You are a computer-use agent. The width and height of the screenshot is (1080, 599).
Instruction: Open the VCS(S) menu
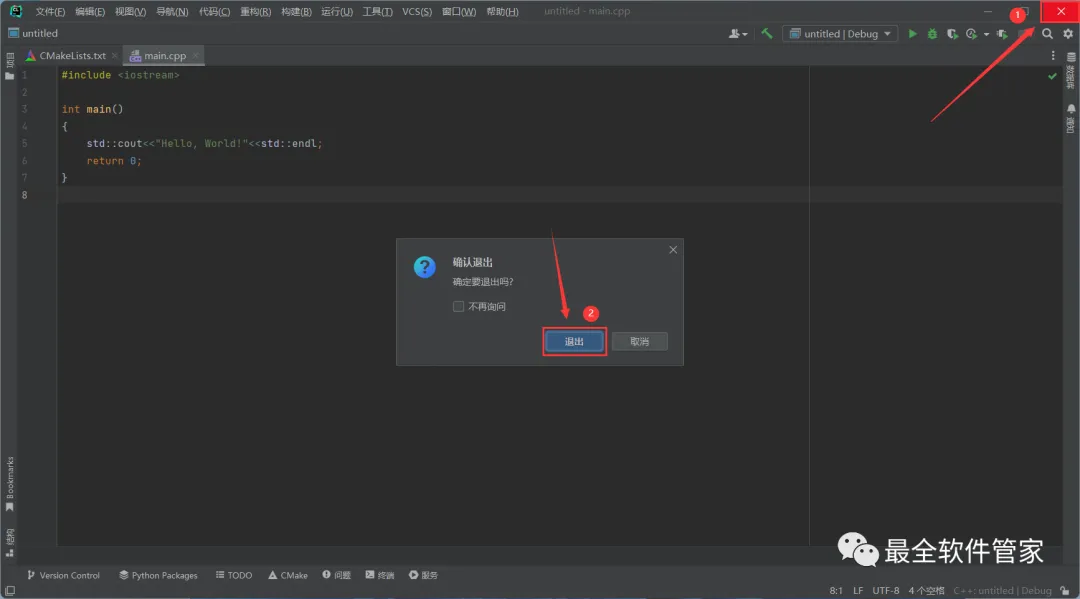pos(417,12)
